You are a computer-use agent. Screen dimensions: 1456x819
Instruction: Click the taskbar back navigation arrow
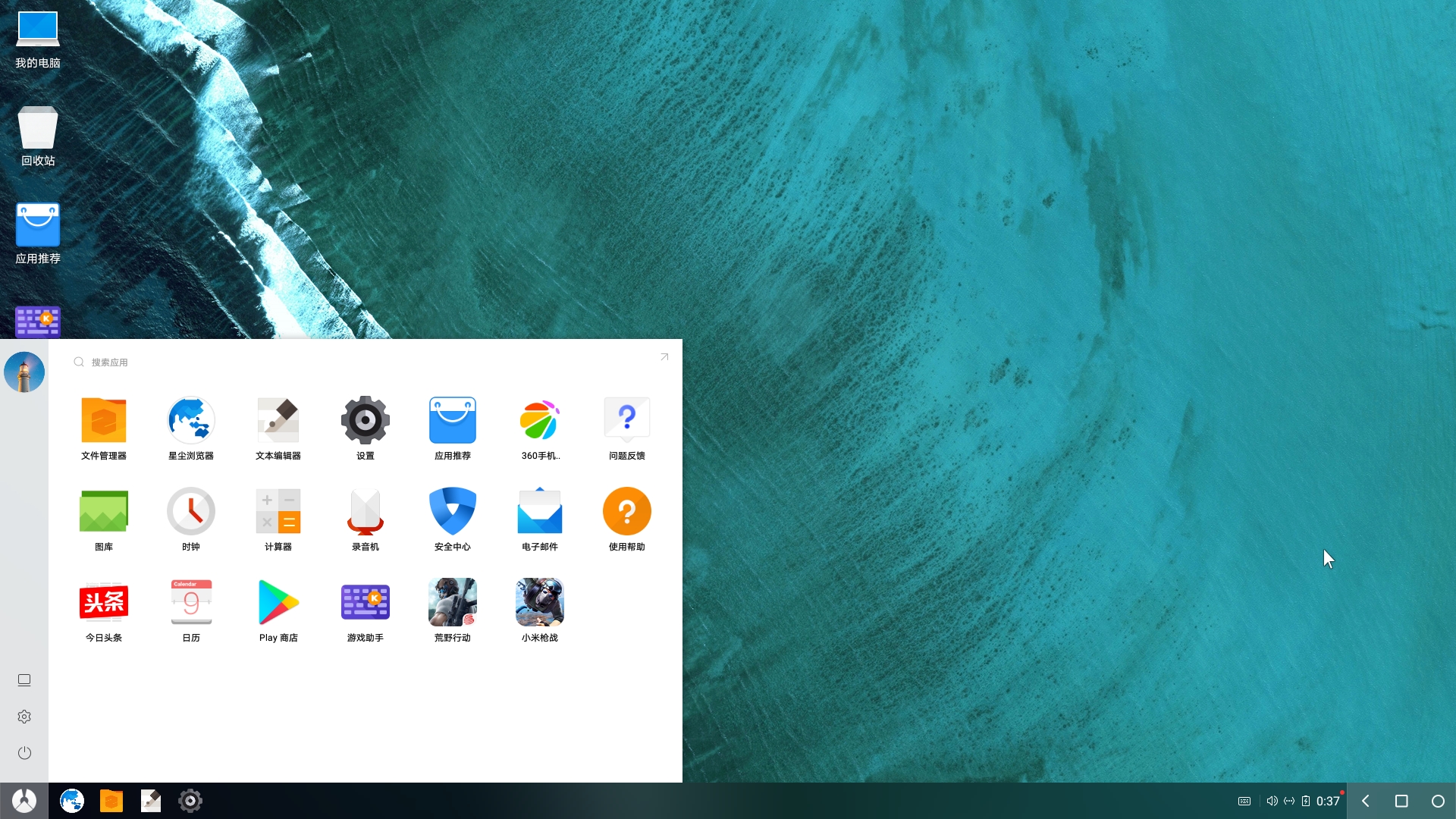[x=1365, y=801]
